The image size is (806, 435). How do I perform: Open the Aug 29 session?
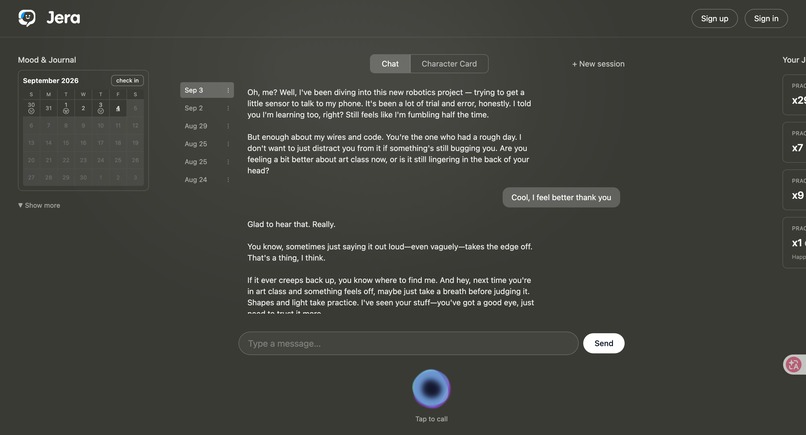207,126
